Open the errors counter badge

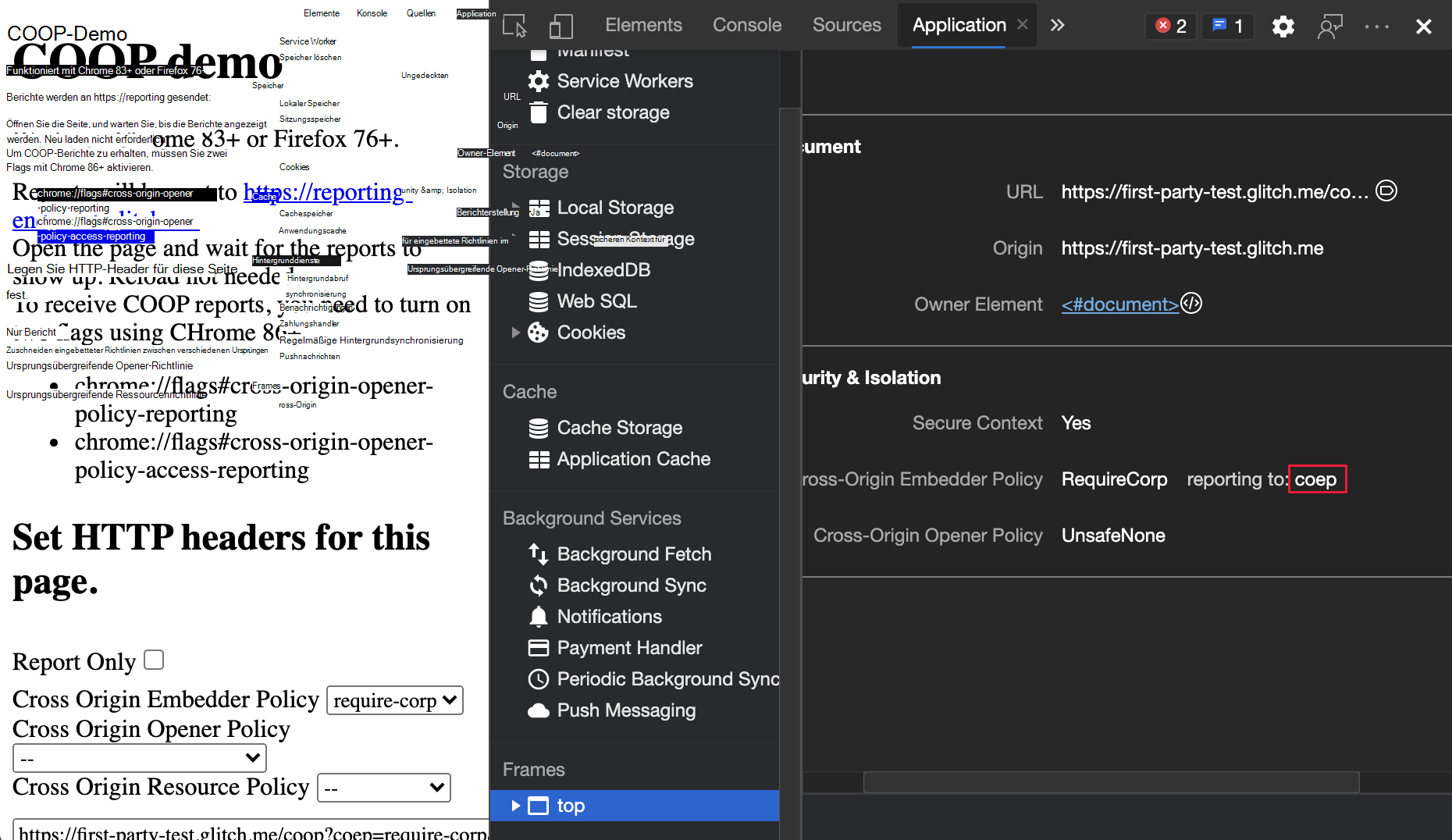tap(1171, 26)
